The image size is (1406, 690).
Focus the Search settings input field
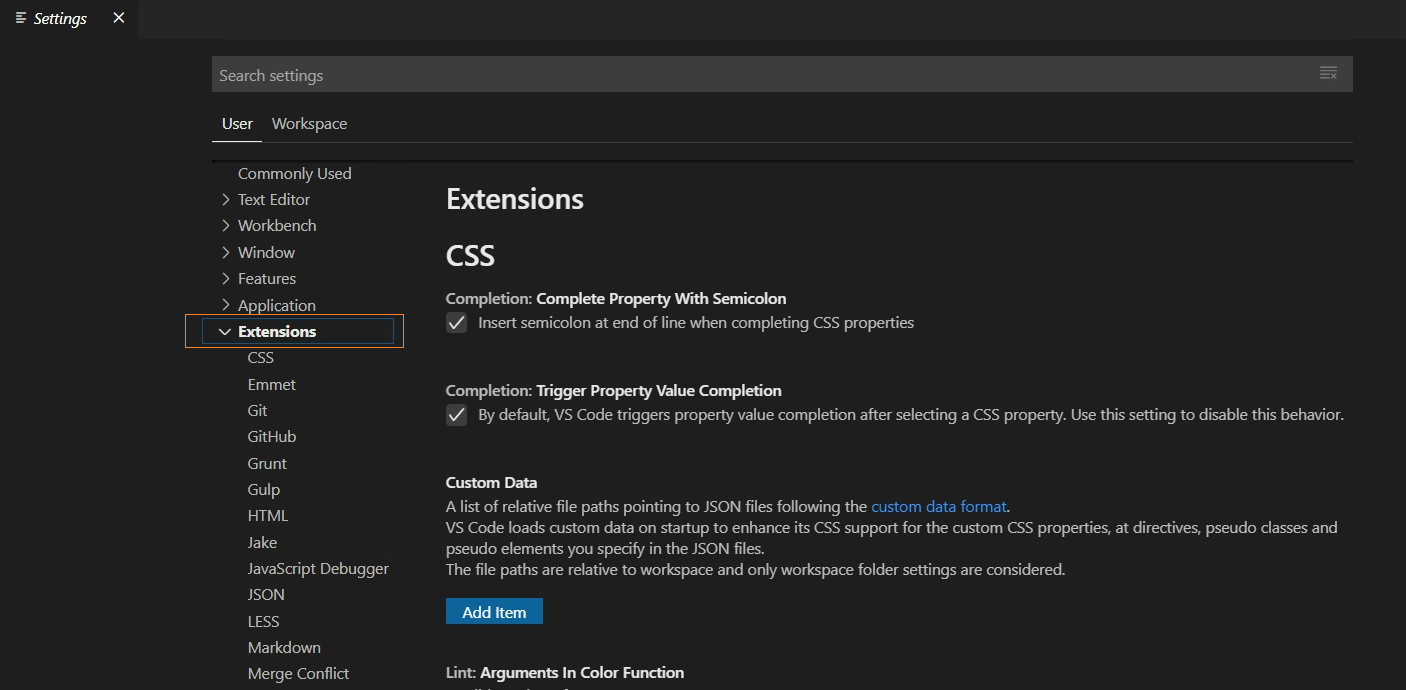[x=760, y=75]
